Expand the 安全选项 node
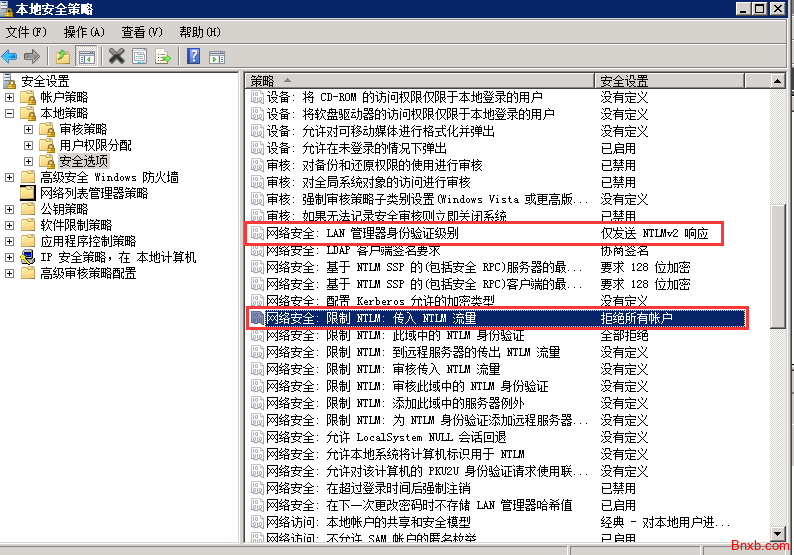 click(28, 162)
